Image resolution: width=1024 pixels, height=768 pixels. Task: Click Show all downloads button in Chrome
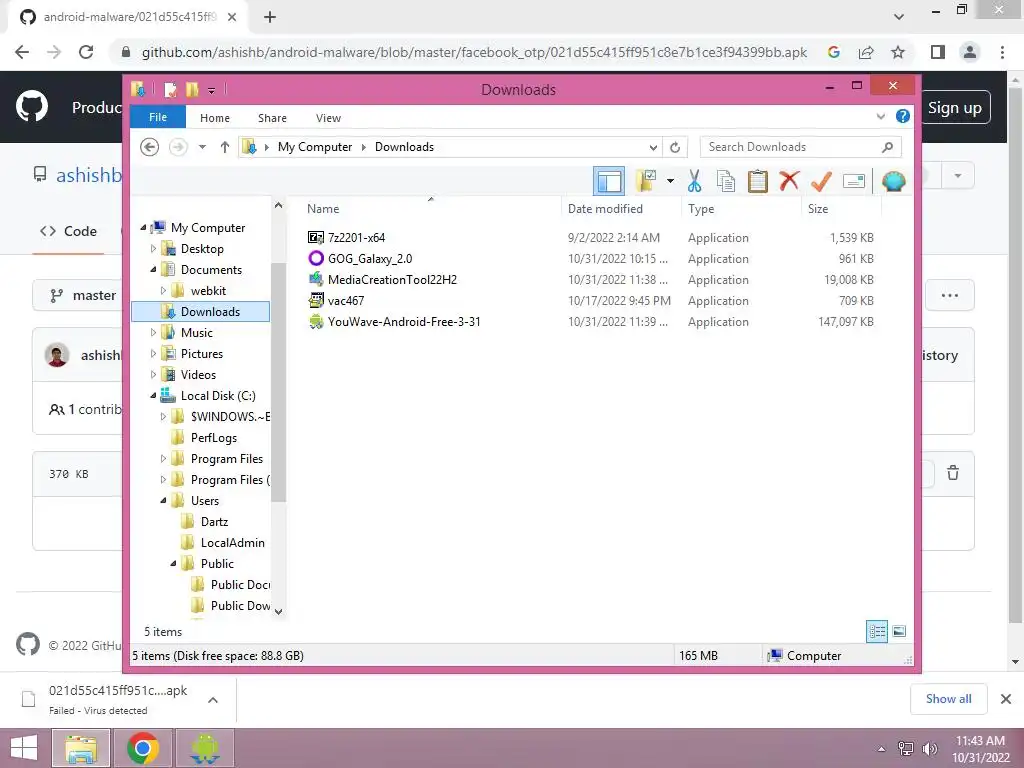[x=948, y=699]
